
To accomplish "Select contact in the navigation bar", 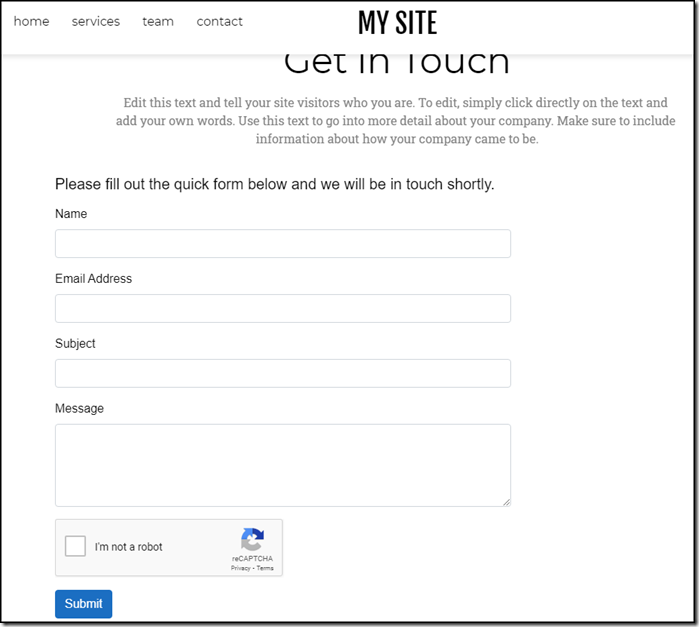I will click(219, 21).
